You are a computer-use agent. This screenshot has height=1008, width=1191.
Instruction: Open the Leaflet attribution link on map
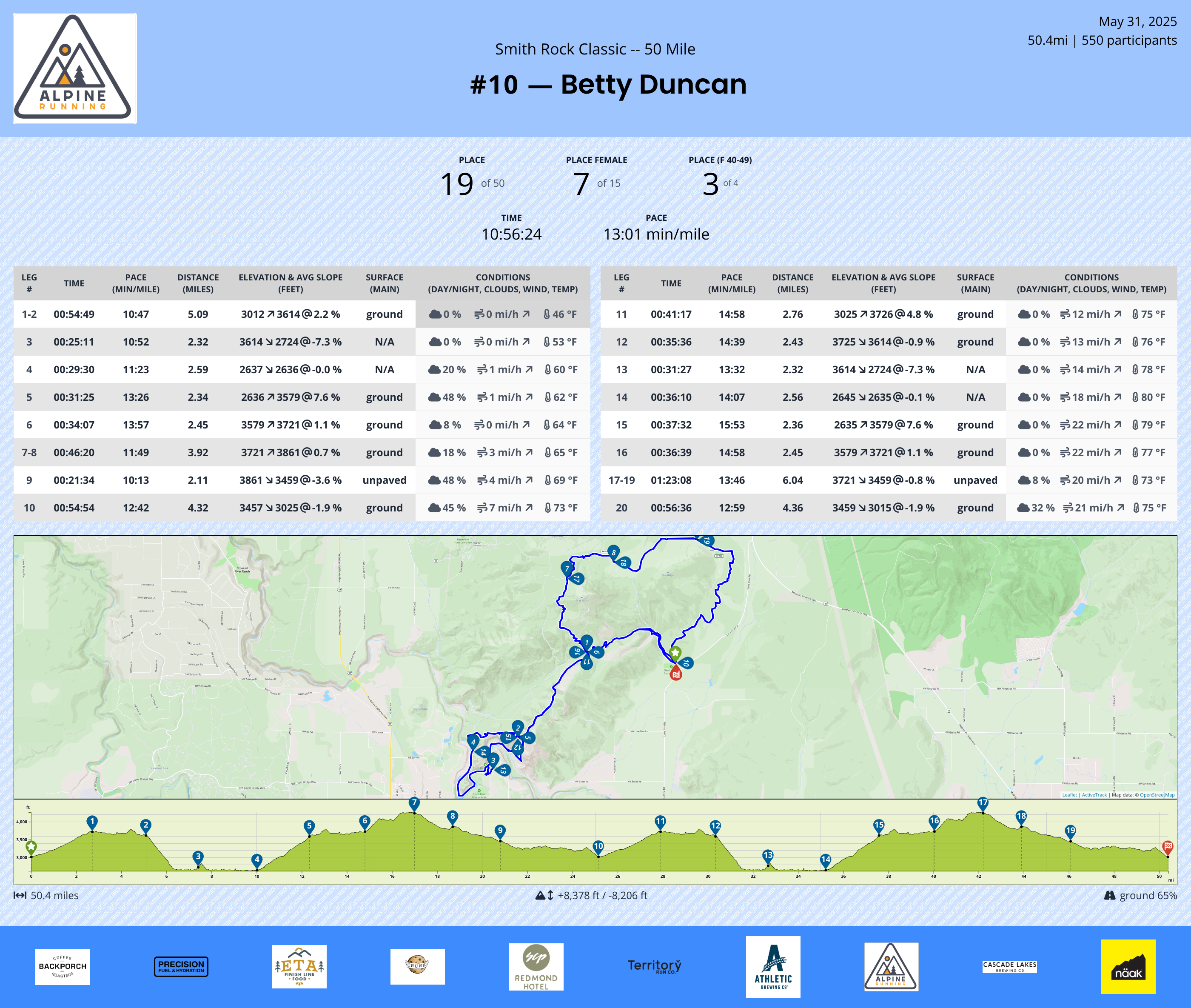click(1069, 795)
